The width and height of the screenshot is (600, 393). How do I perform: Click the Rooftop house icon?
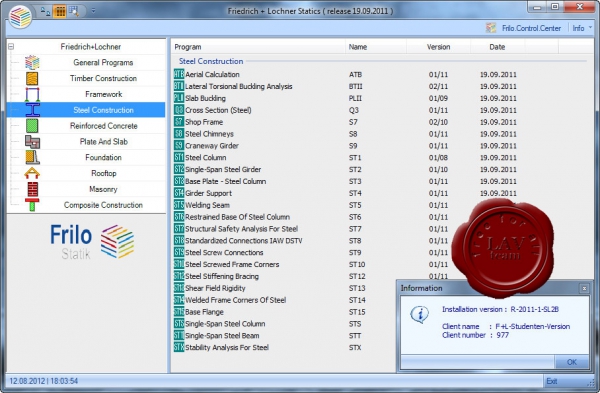coord(32,173)
